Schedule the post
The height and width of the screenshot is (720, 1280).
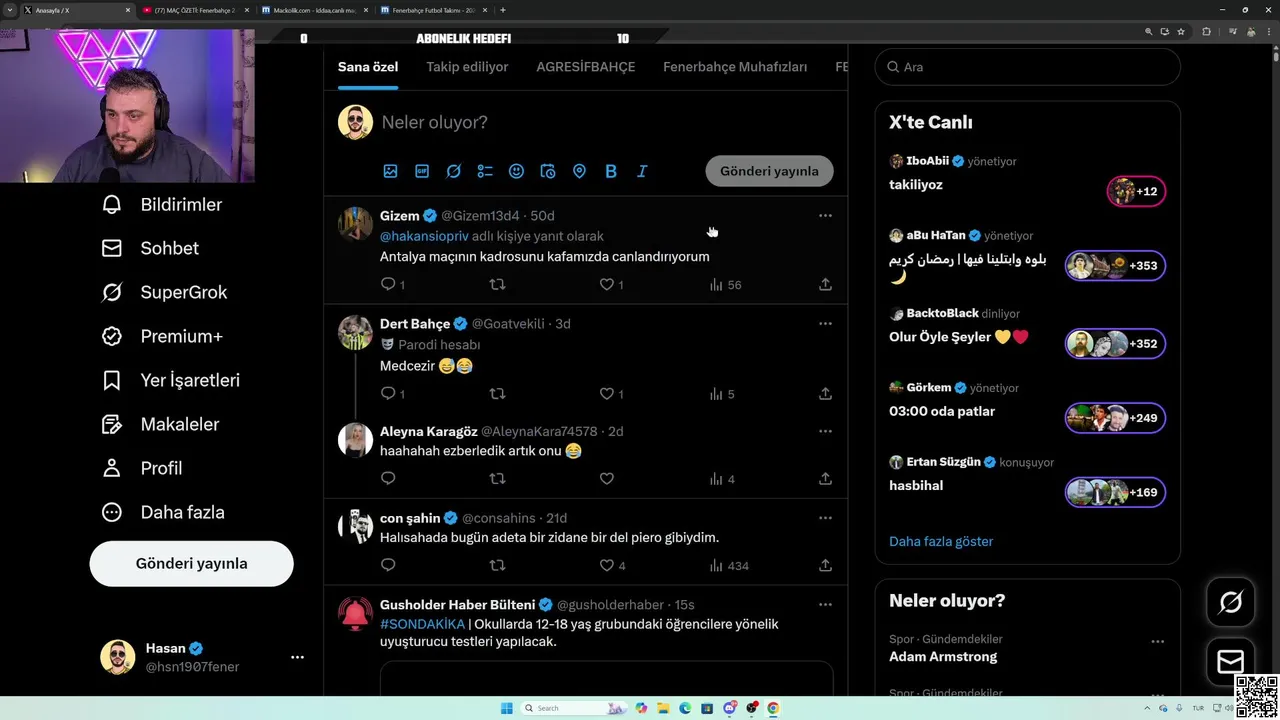point(548,171)
